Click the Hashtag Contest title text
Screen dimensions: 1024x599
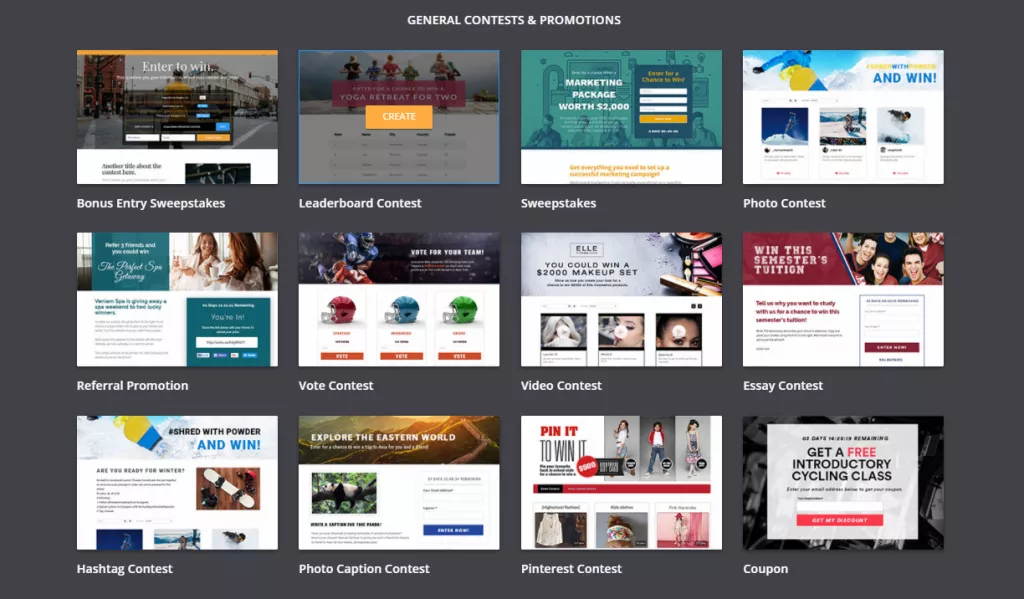click(125, 569)
